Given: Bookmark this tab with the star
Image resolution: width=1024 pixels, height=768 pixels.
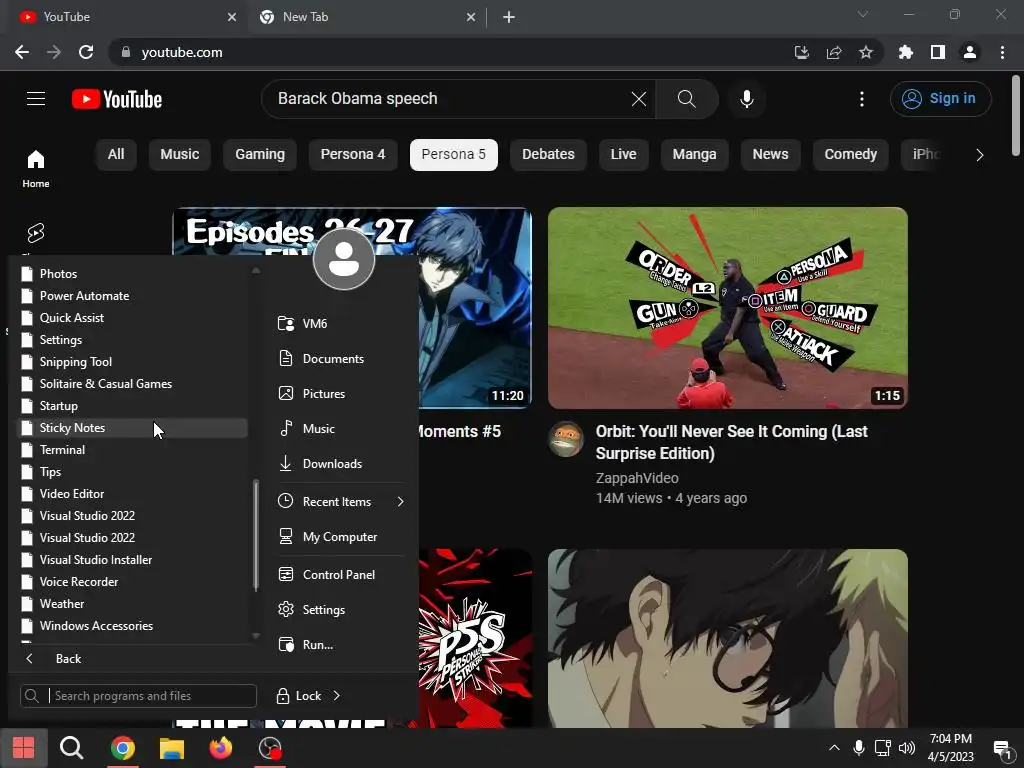Looking at the screenshot, I should (866, 52).
